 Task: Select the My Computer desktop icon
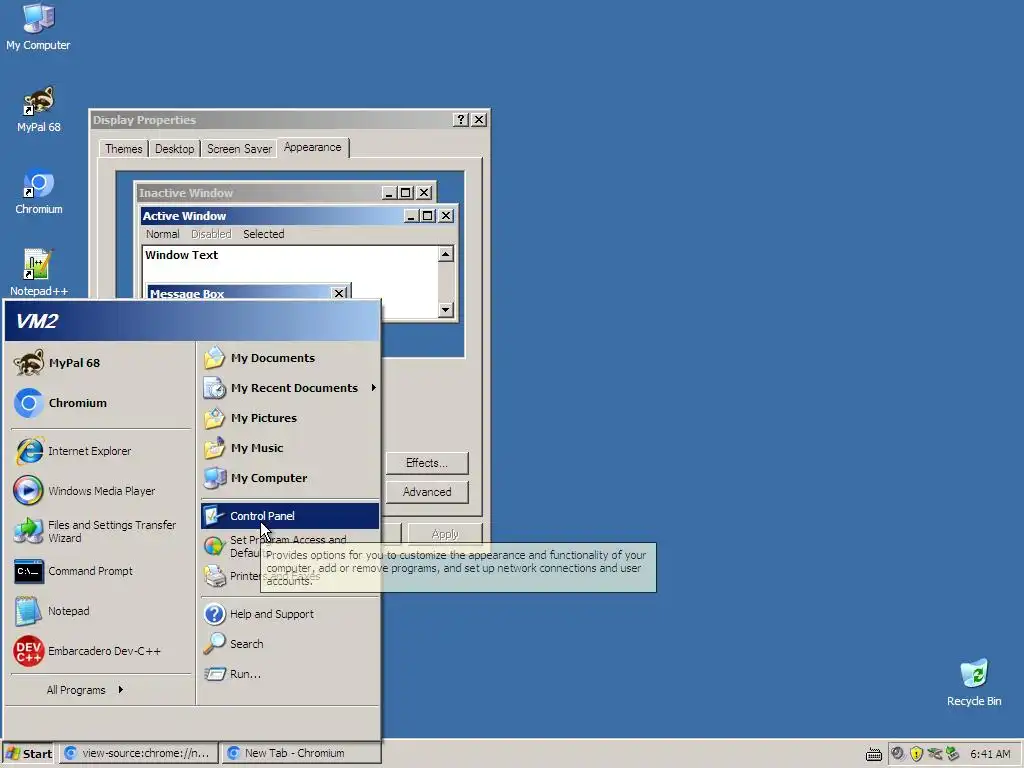(x=38, y=27)
